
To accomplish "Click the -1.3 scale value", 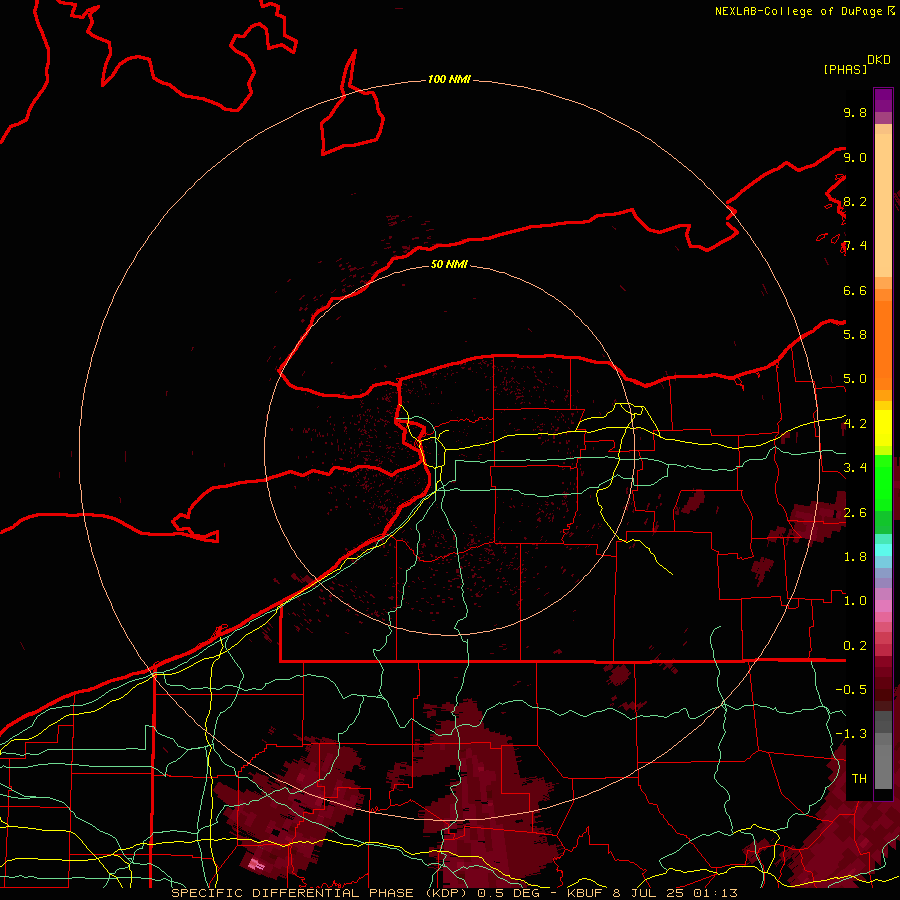I will (x=851, y=734).
